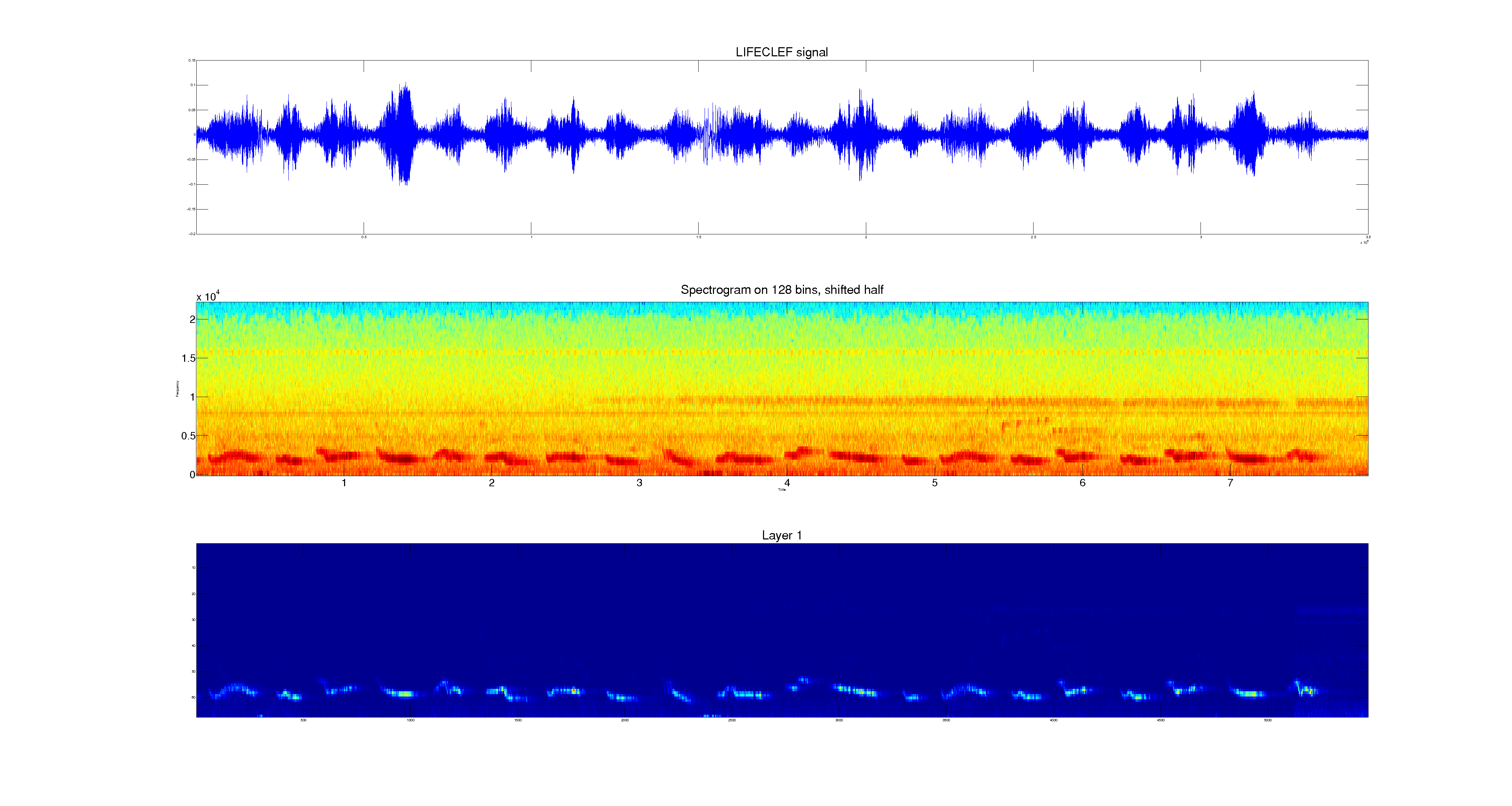Click time tick label 1 on spectrogram
This screenshot has width=1512, height=806.
344,483
